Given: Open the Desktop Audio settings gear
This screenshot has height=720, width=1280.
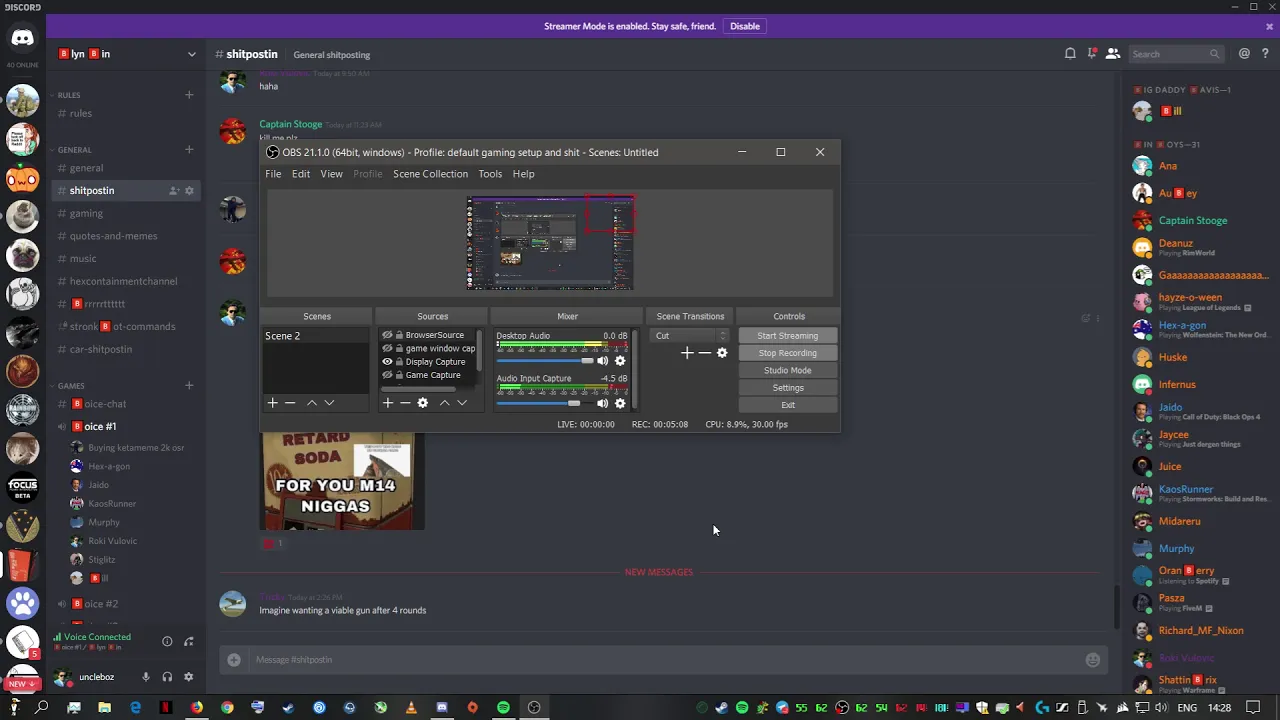Looking at the screenshot, I should [620, 361].
